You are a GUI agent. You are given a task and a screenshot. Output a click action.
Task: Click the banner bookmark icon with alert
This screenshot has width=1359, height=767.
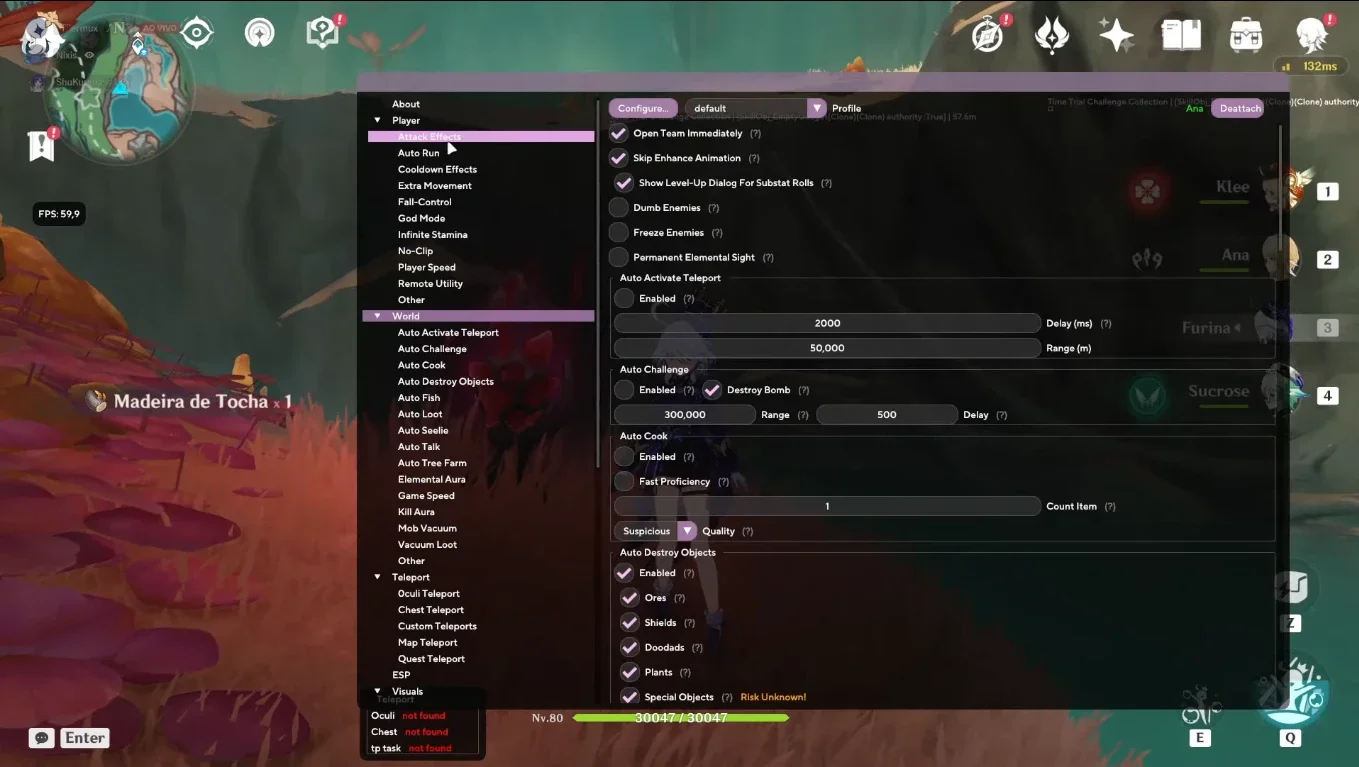coord(41,145)
